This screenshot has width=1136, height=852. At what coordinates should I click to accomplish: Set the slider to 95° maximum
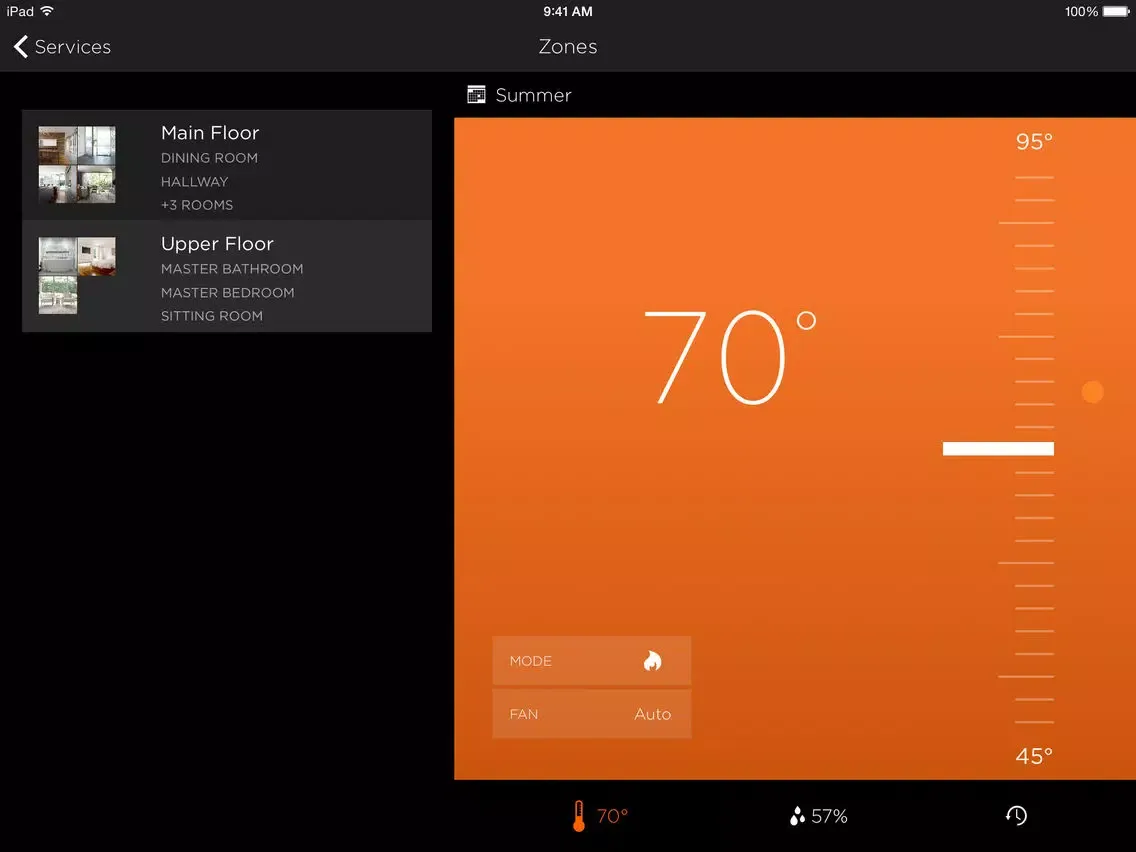1034,141
